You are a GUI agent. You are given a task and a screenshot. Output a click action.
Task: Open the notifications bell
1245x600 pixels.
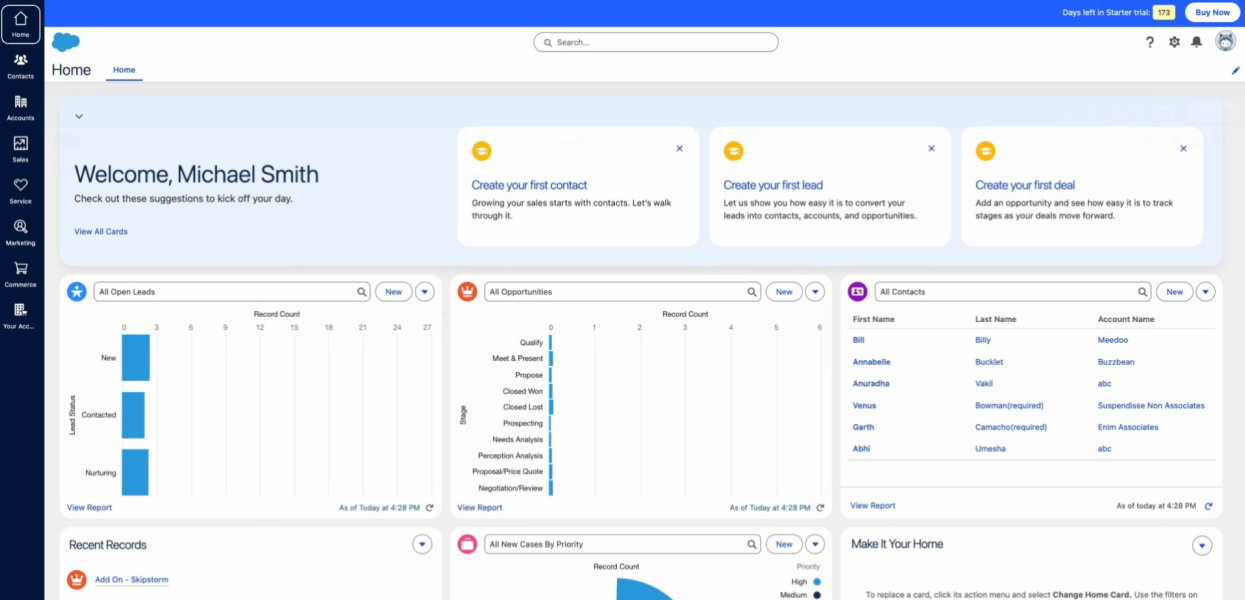click(1196, 42)
